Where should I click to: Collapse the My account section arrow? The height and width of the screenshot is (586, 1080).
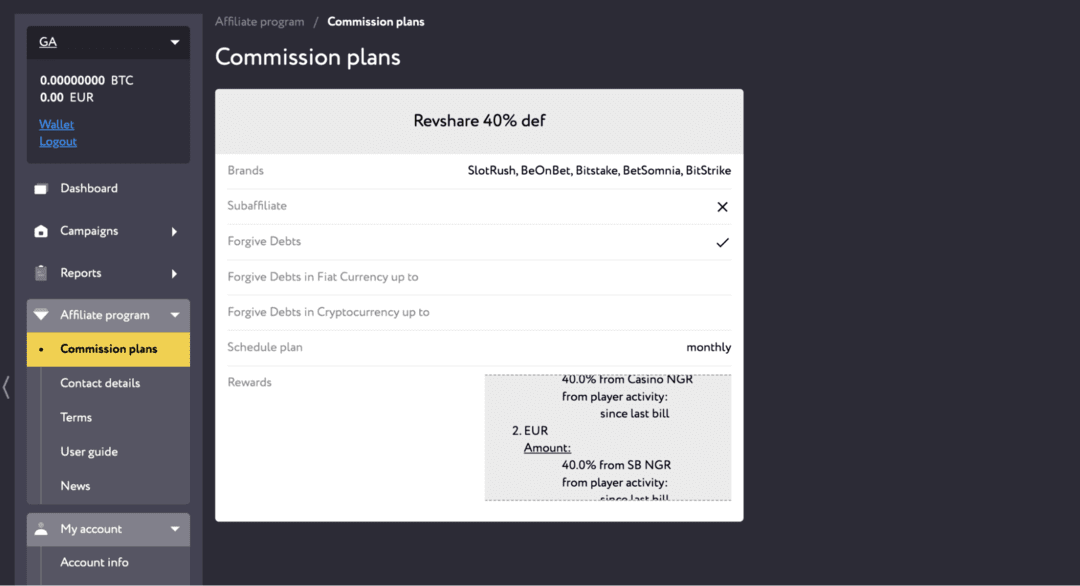175,529
